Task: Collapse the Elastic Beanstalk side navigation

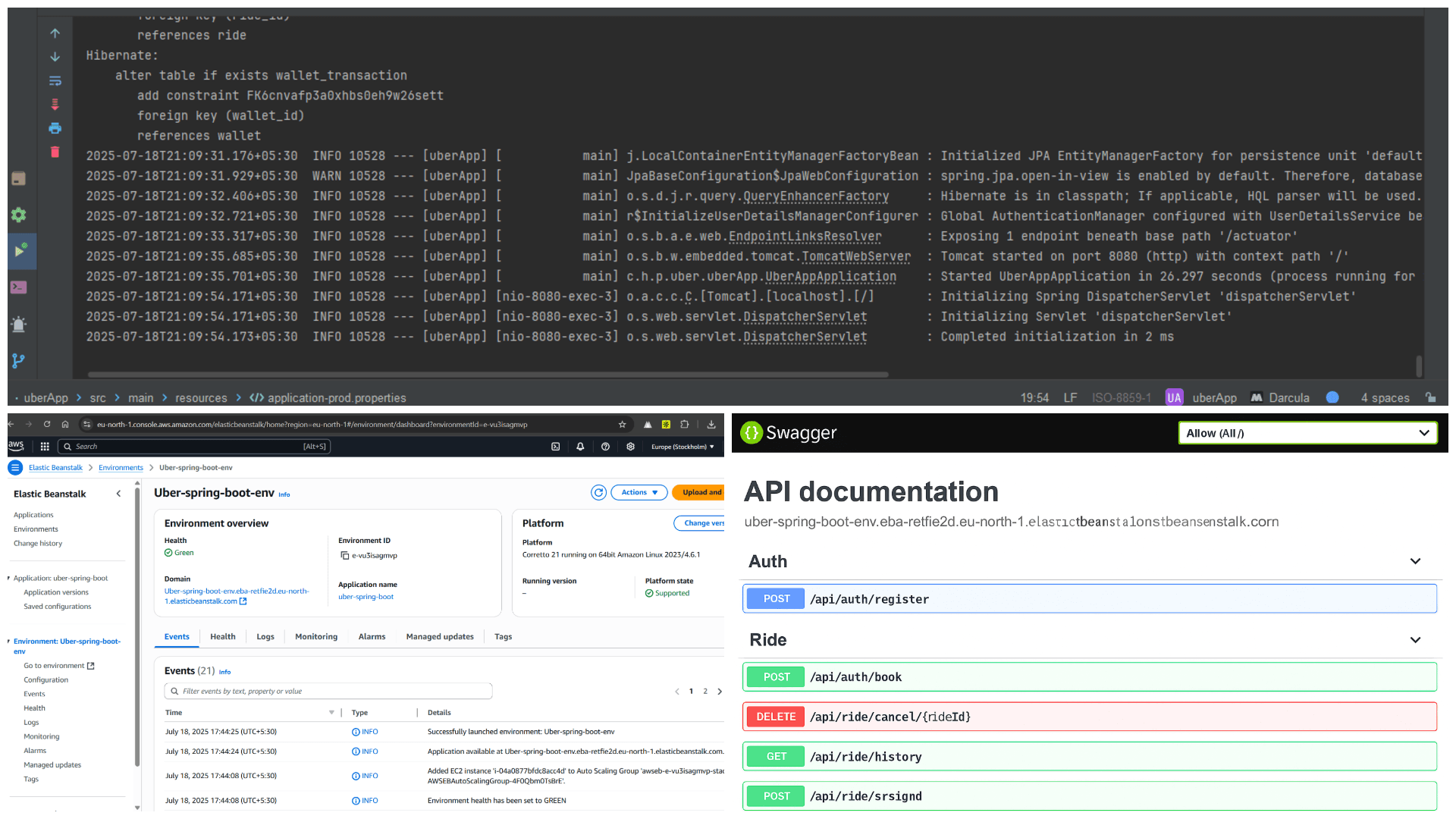Action: (118, 494)
